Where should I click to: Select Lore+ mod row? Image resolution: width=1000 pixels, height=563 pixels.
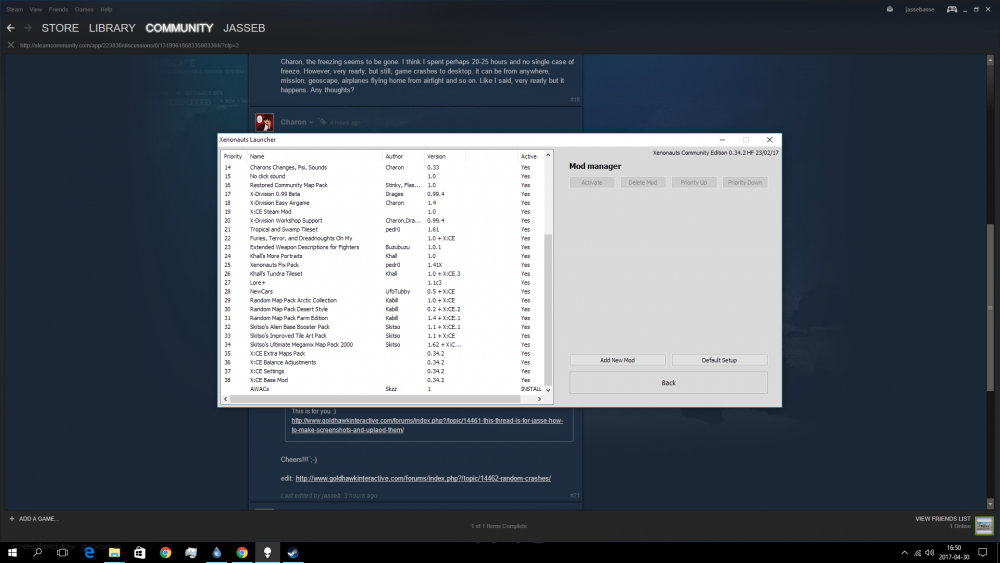[x=381, y=282]
